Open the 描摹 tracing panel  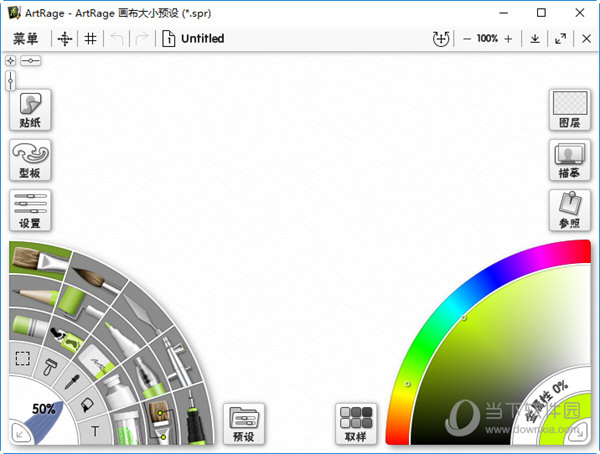click(570, 160)
